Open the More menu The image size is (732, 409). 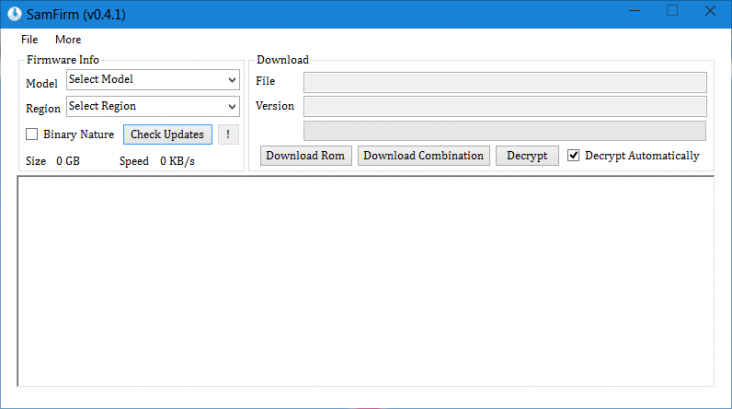[x=68, y=40]
